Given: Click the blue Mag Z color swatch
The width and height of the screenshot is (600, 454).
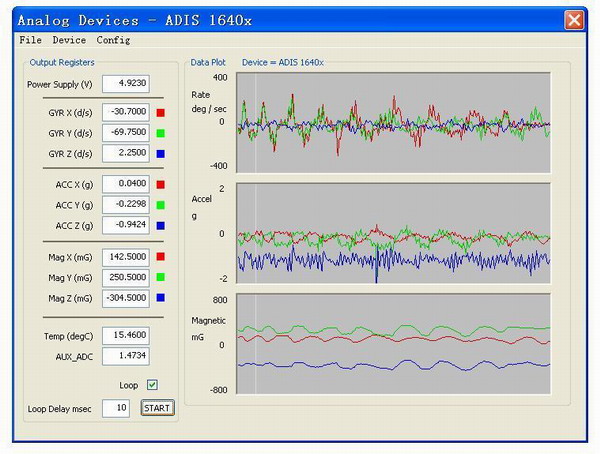Looking at the screenshot, I should pos(161,297).
